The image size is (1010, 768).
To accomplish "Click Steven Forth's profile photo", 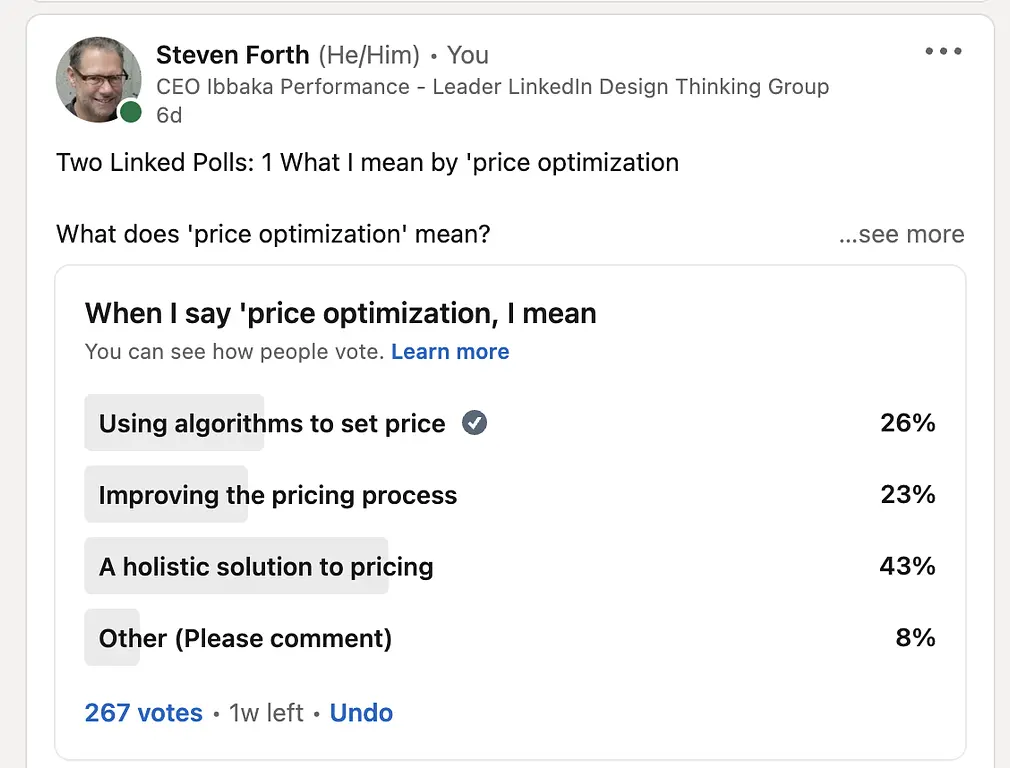I will [99, 79].
